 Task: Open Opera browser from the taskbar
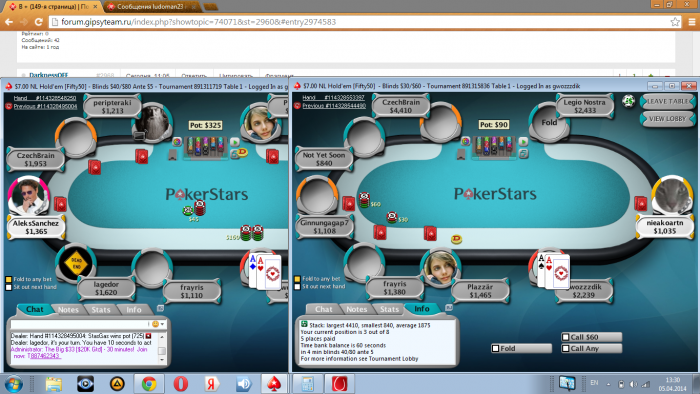[180, 384]
